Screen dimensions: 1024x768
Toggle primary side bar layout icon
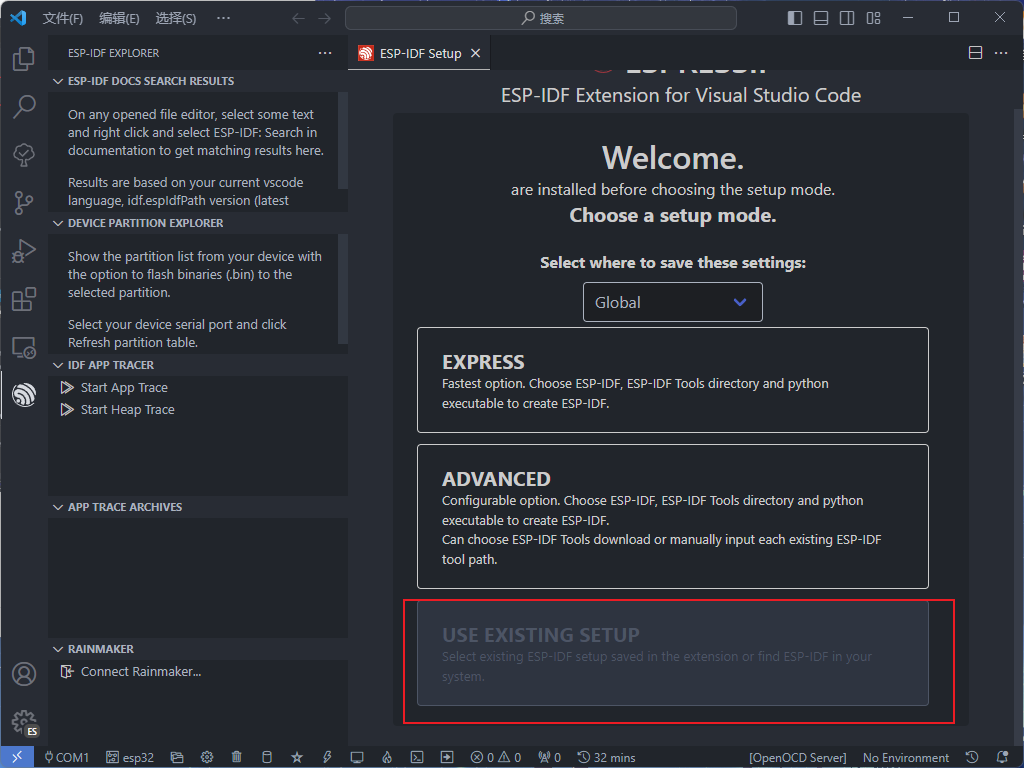[795, 18]
